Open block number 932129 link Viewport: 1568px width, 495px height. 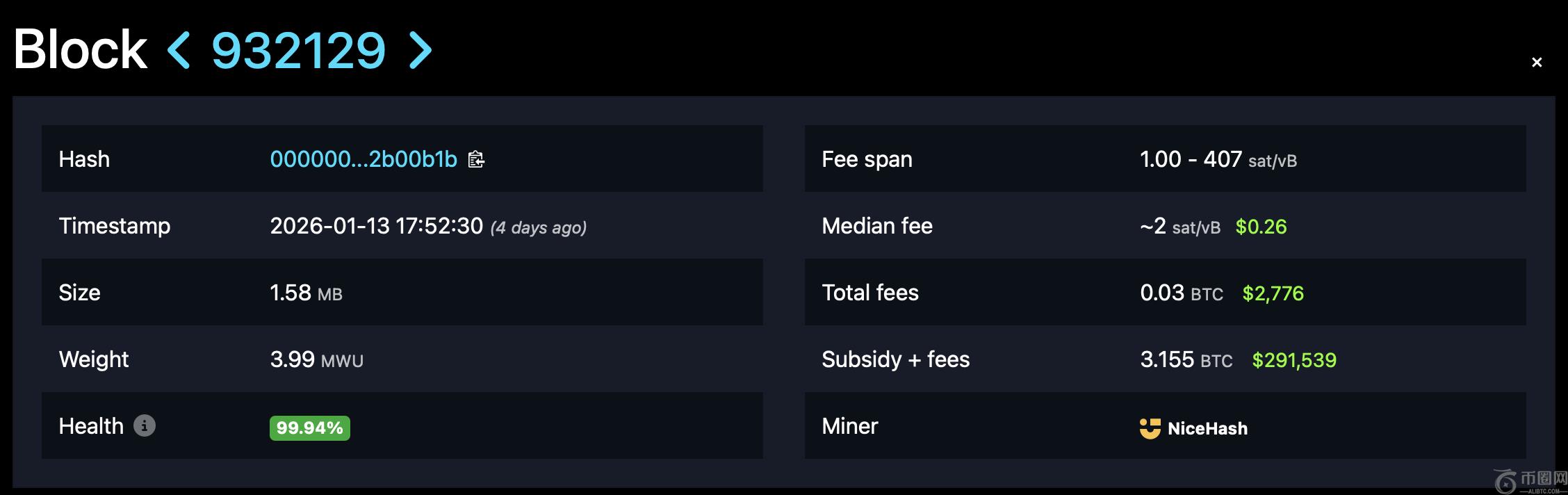point(298,50)
